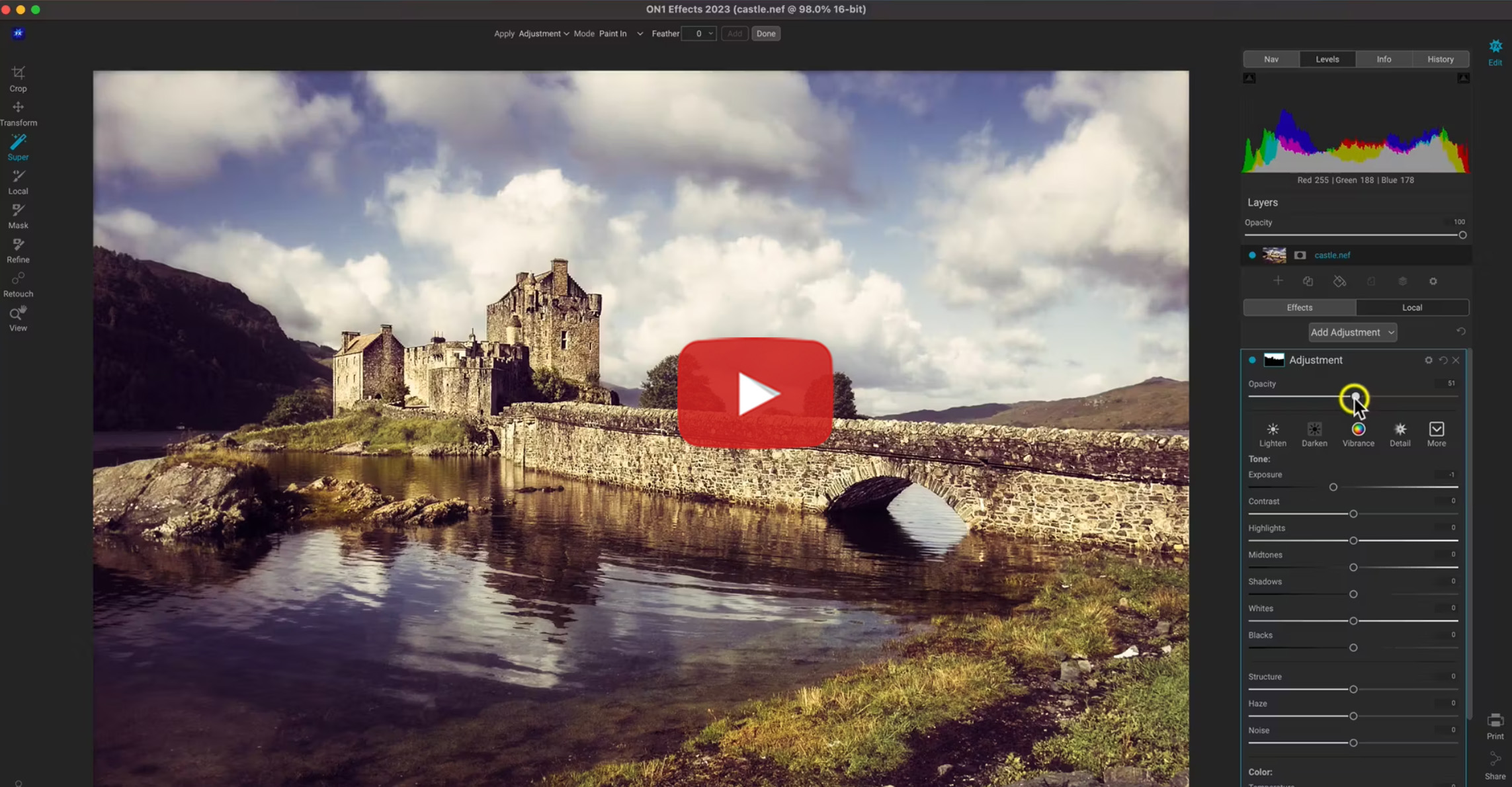Screen dimensions: 1512x787
Task: Click the paint bucket fill layer icon
Action: 1339,281
